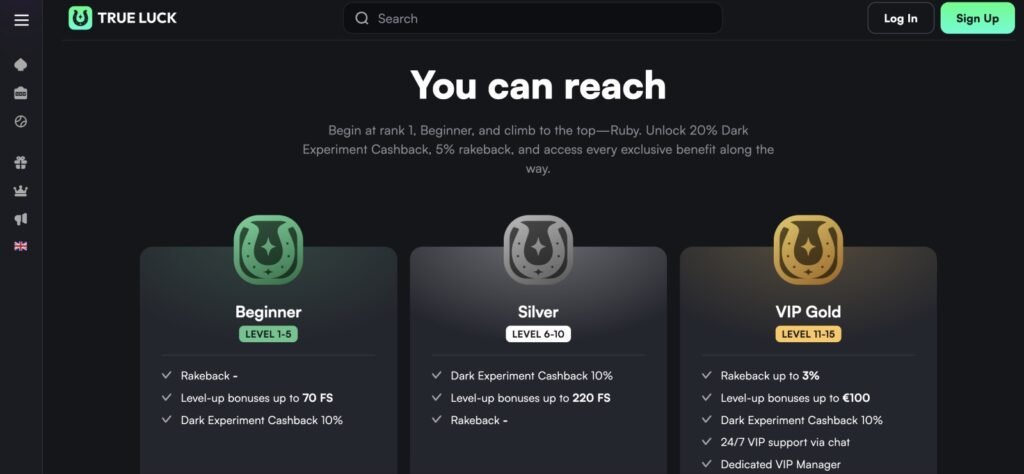Select the LEVEL 6-10 tag
The image size is (1024, 474).
coord(538,334)
